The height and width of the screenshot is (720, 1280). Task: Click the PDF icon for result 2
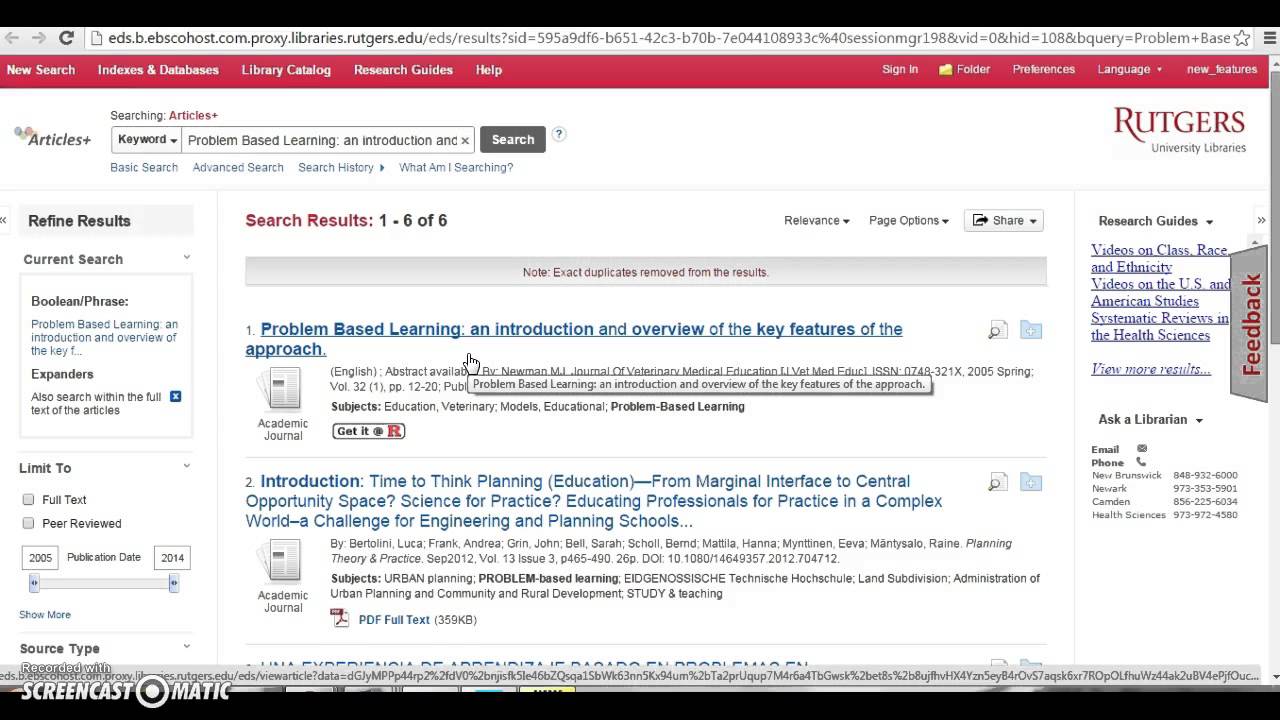pyautogui.click(x=340, y=619)
